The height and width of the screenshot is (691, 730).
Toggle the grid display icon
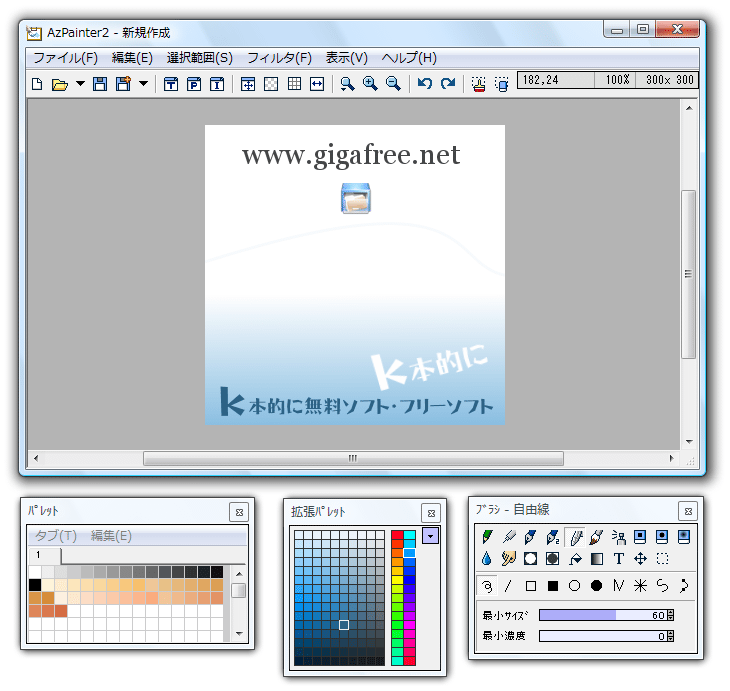(x=294, y=84)
